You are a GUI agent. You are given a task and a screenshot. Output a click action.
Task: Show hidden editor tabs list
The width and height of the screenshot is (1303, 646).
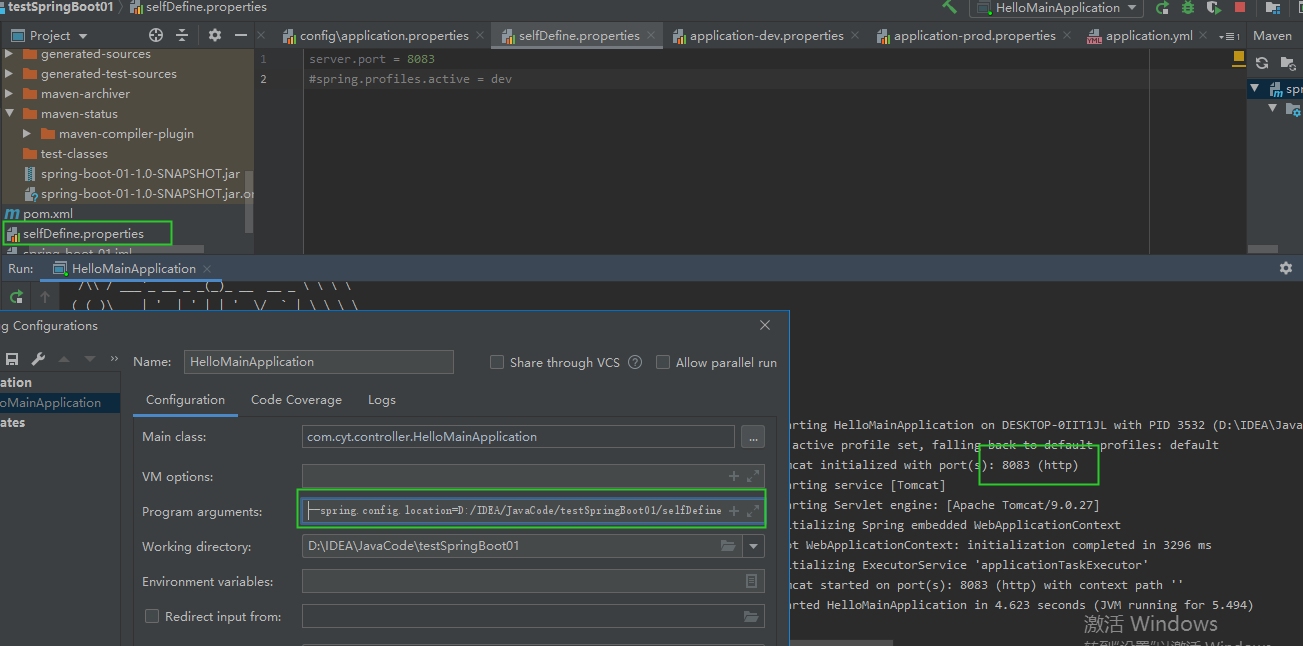click(x=1232, y=36)
